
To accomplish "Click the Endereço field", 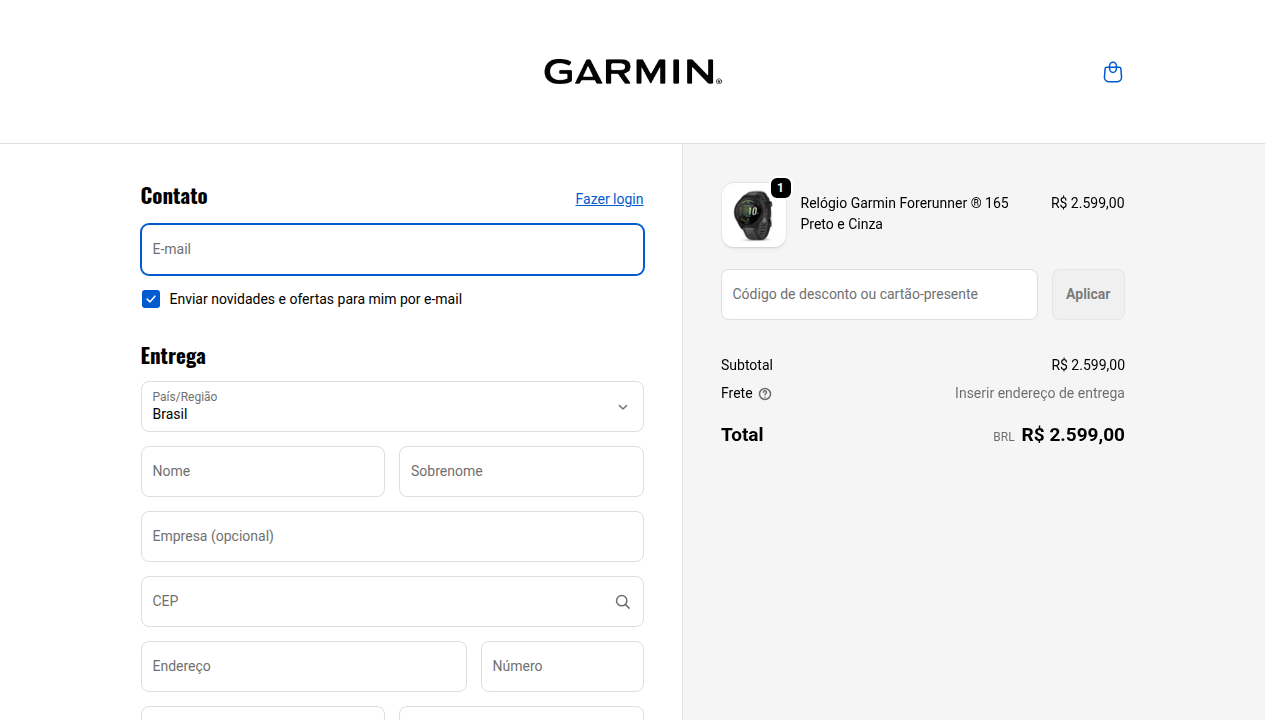I will [304, 666].
